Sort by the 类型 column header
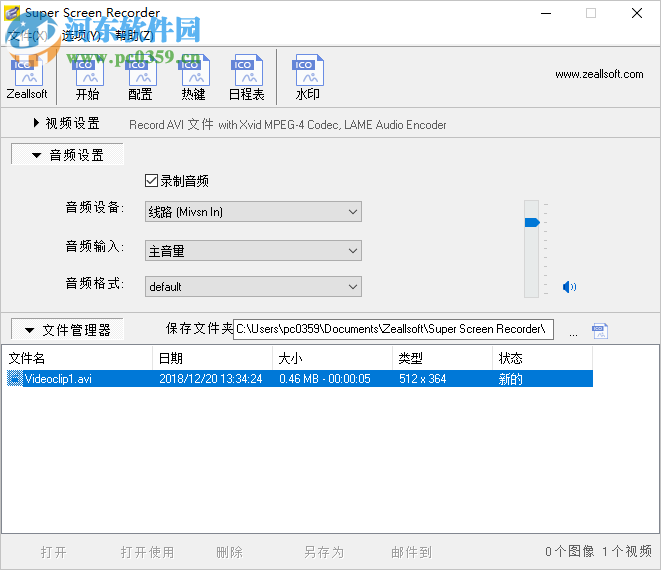The width and height of the screenshot is (661, 570). coord(442,358)
